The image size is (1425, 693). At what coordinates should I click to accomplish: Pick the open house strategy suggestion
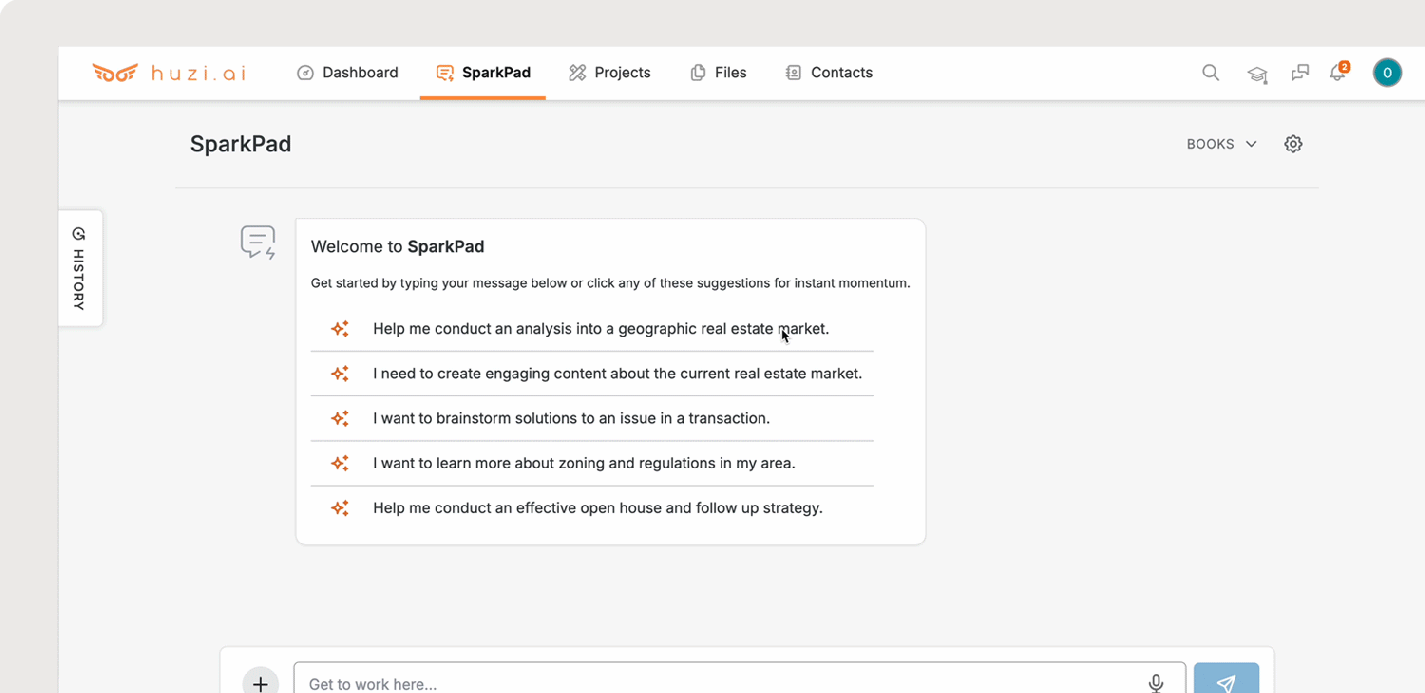tap(597, 508)
